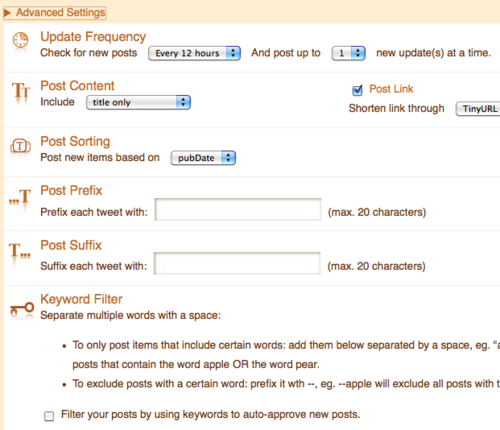The image size is (500, 430).
Task: Open the pubDate sorting dropdown
Action: (x=203, y=158)
